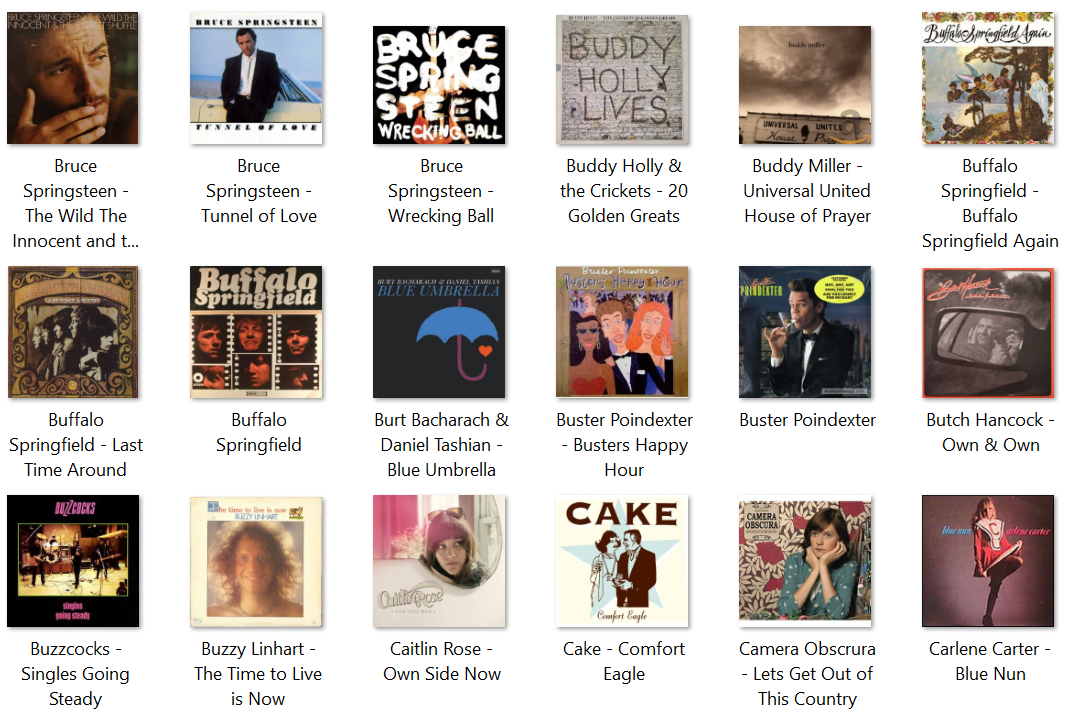This screenshot has height=719, width=1076.
Task: Select the Buzzcocks Singles Going Steady cover
Action: tap(73, 561)
